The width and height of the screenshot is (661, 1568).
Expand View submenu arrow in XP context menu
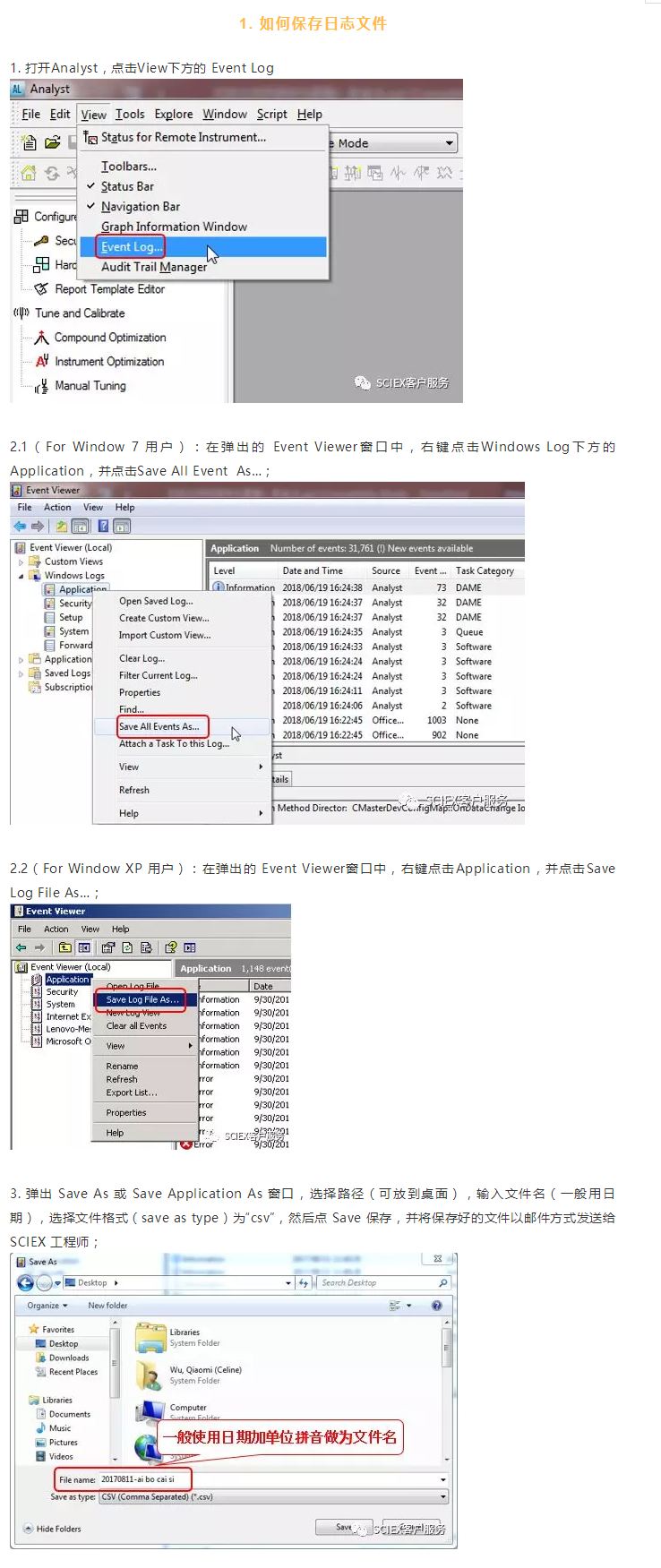[190, 1046]
